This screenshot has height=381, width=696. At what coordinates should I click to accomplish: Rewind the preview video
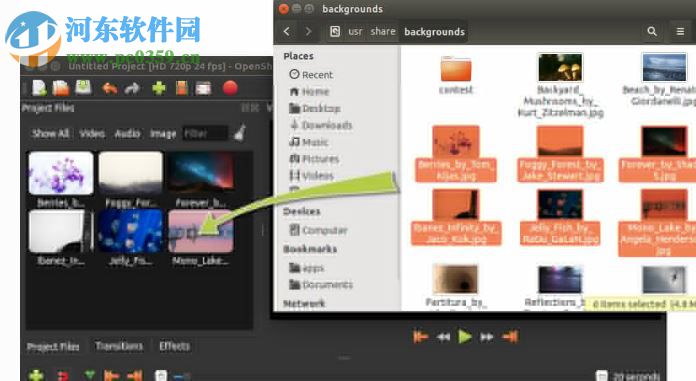(443, 337)
